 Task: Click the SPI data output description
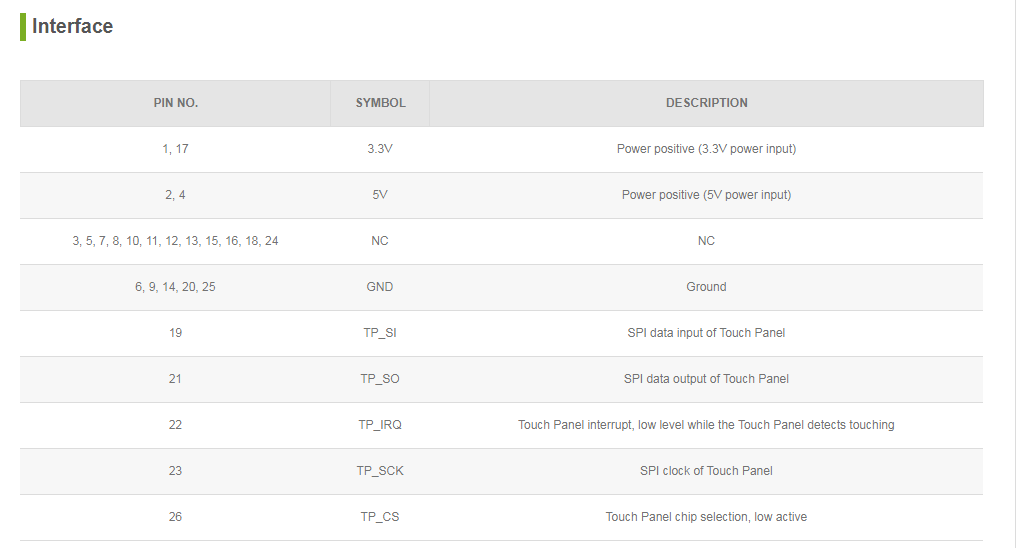[x=706, y=379]
